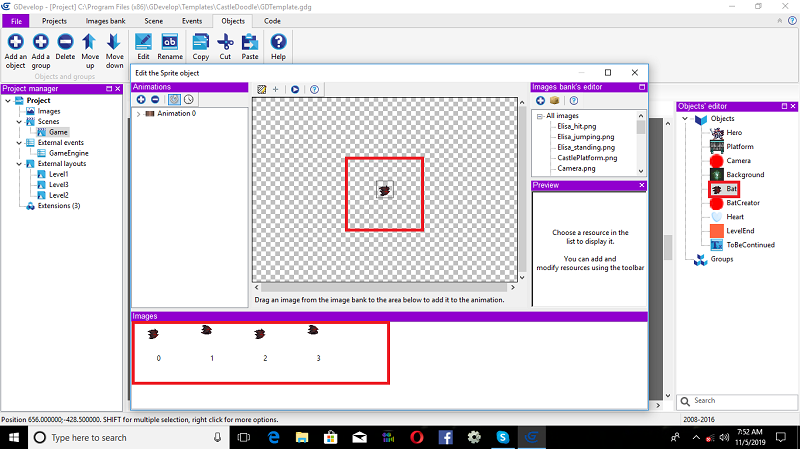The width and height of the screenshot is (800, 449).
Task: Switch to the Projects ribbon tab
Action: (x=54, y=21)
